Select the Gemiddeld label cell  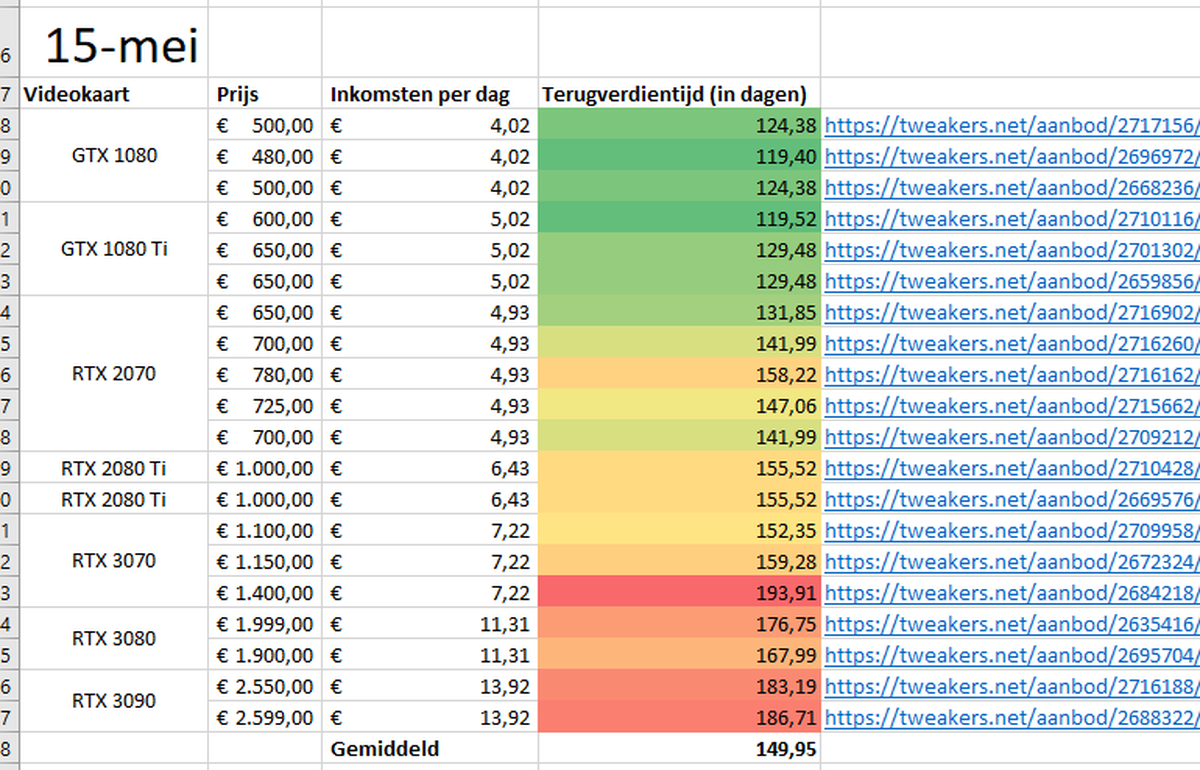[430, 748]
